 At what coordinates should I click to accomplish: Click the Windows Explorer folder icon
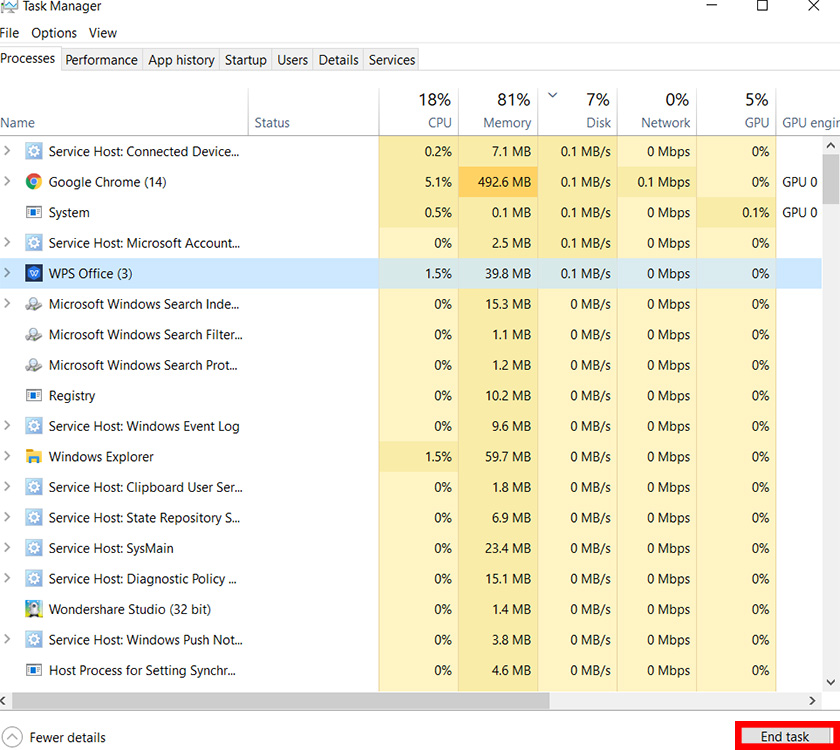point(34,457)
